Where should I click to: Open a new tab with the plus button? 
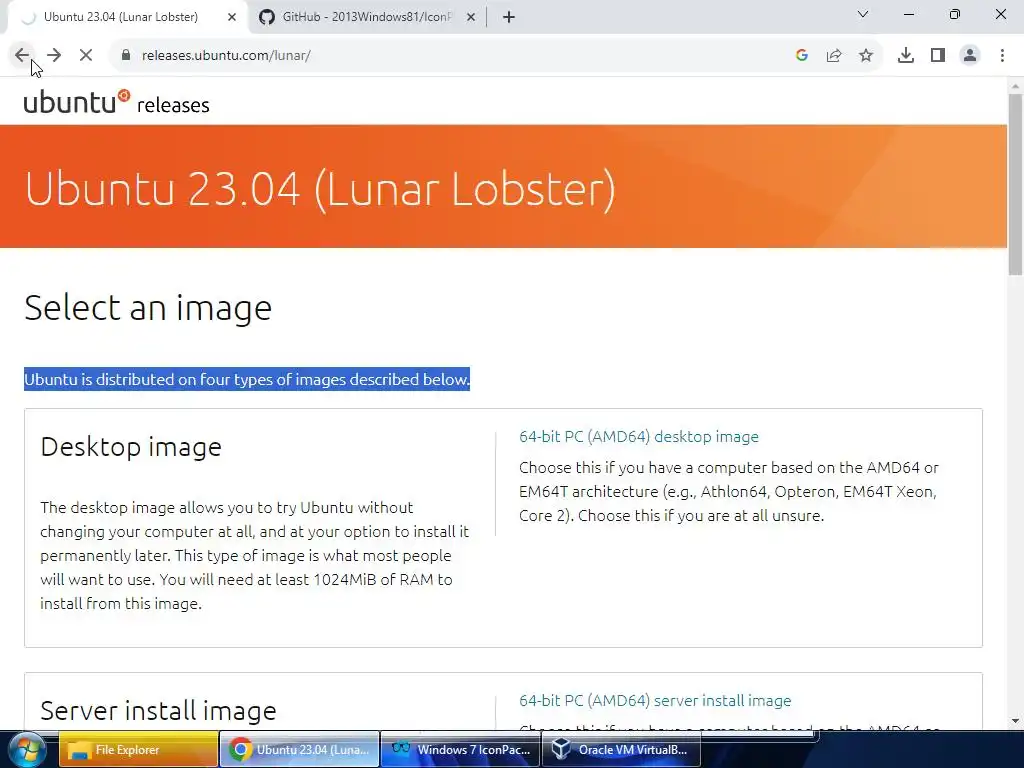(509, 18)
